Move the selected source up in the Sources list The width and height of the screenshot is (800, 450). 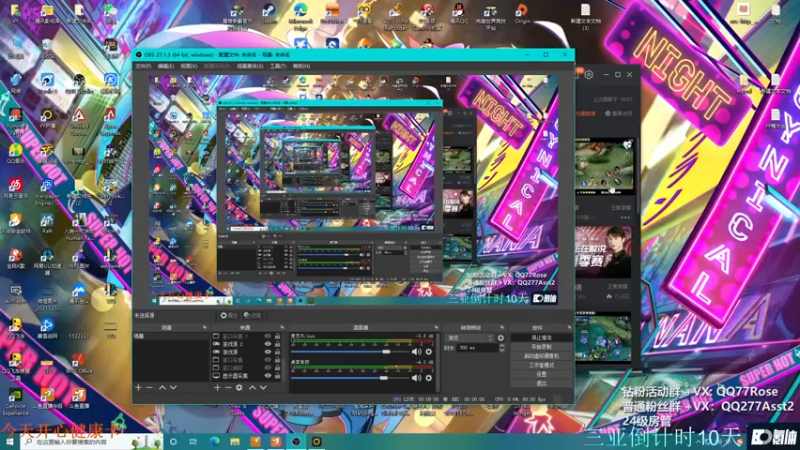(x=252, y=388)
